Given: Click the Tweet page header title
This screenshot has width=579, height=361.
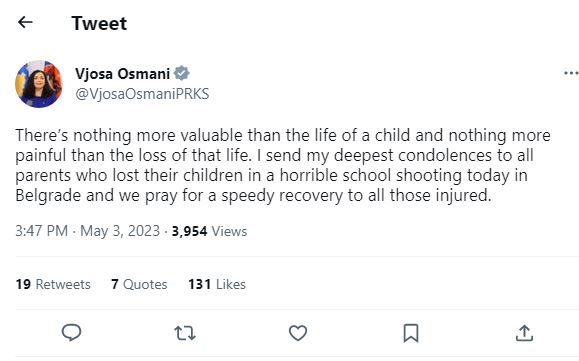Looking at the screenshot, I should (x=99, y=23).
